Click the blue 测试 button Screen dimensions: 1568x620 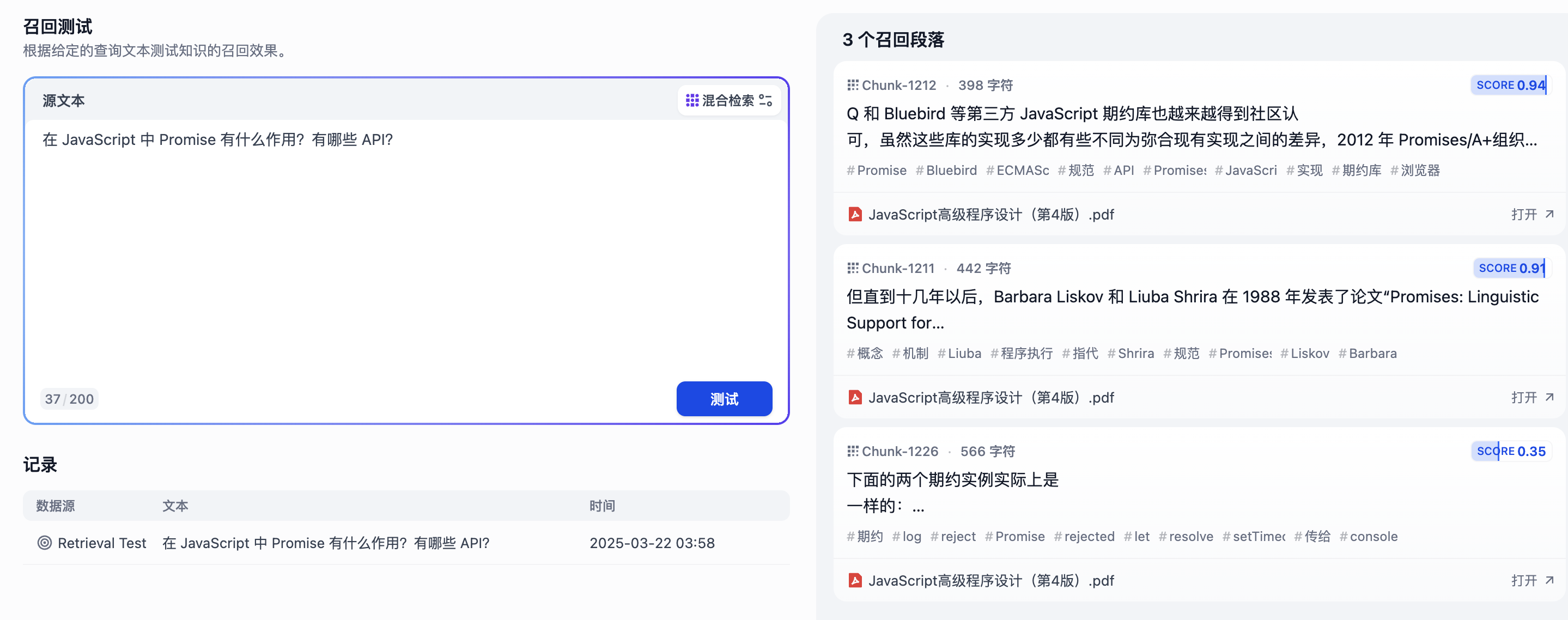[724, 398]
